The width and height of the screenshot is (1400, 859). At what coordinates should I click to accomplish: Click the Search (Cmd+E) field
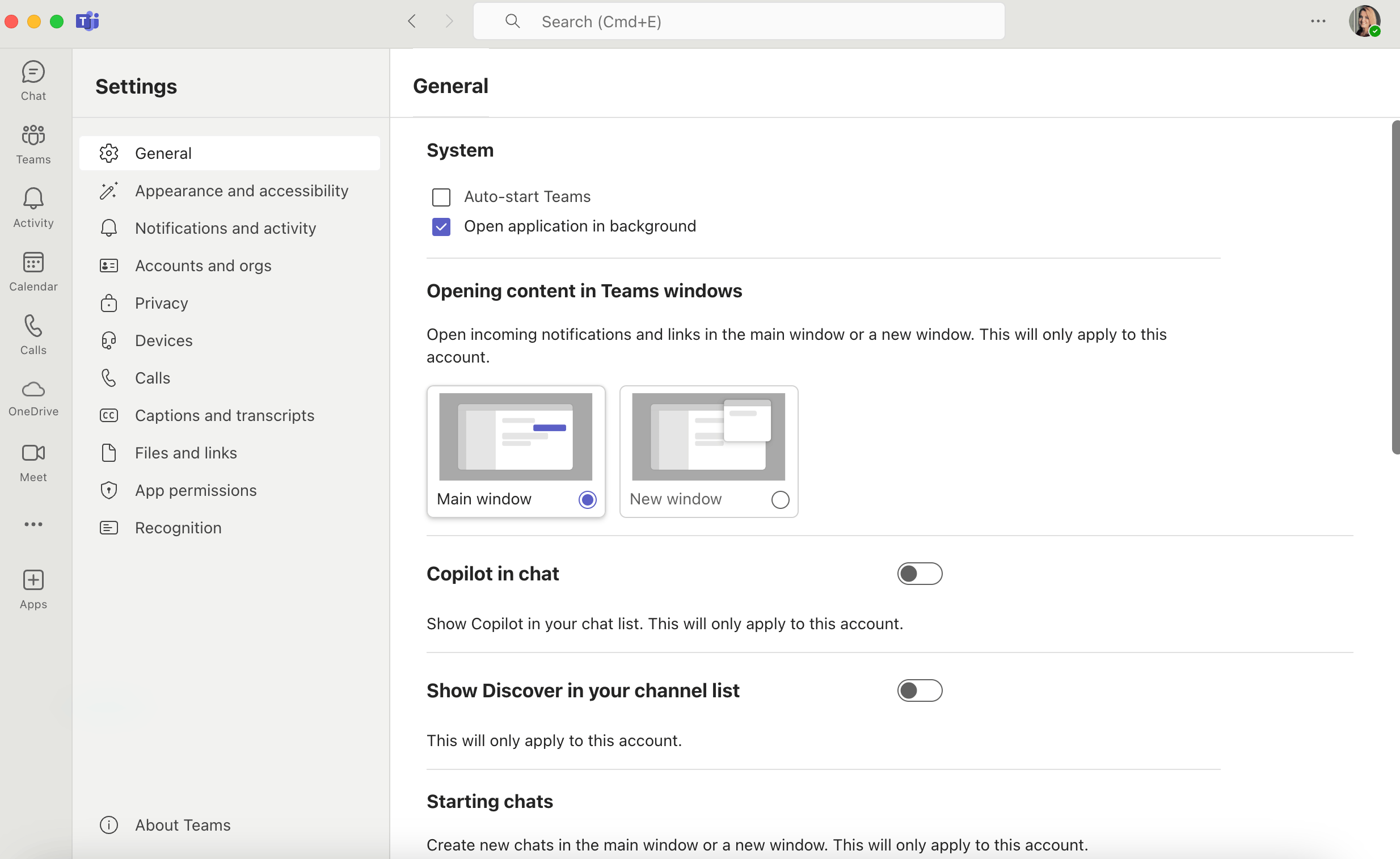(739, 22)
